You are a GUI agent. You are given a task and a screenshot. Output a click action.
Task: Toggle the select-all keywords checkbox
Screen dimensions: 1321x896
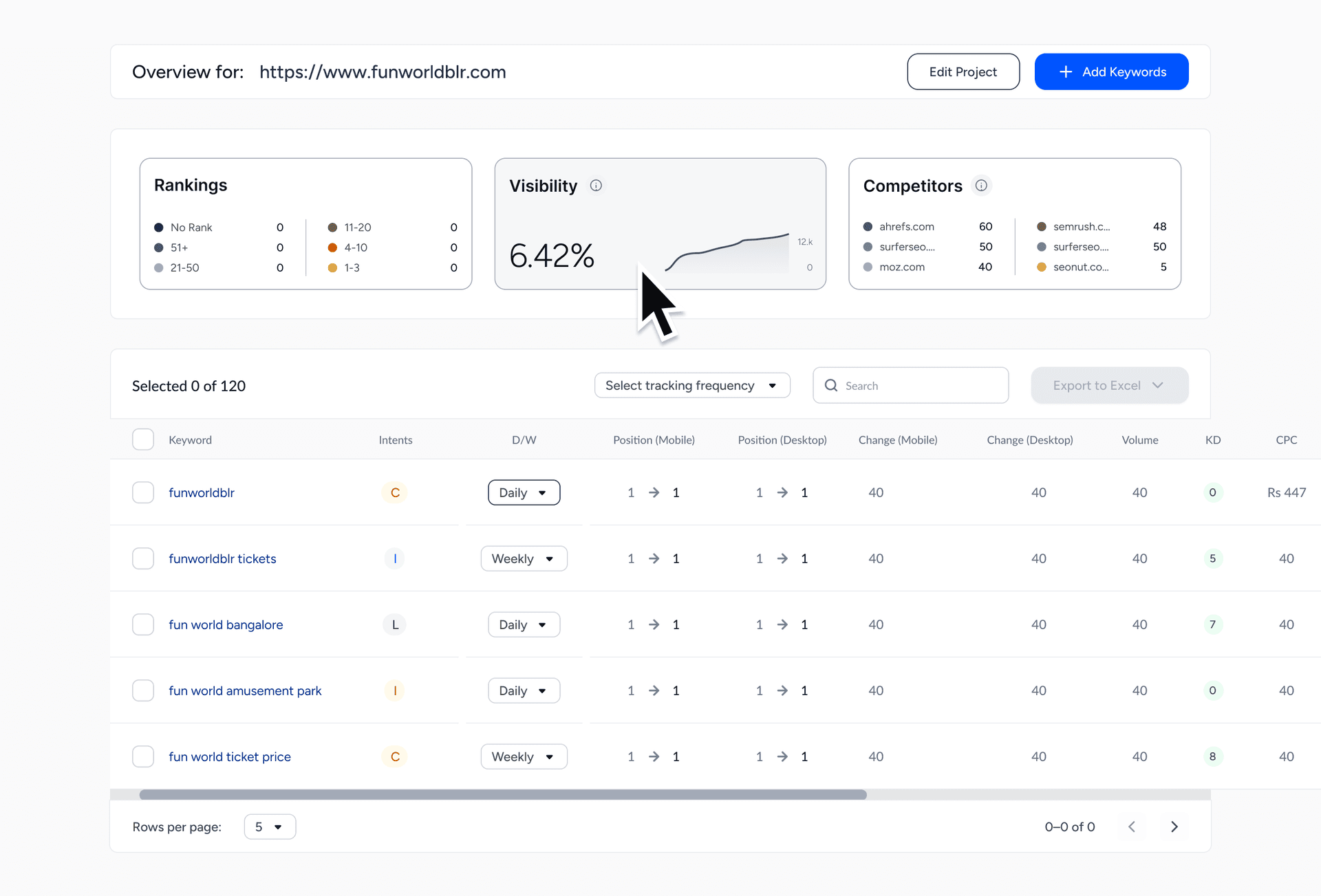click(x=143, y=439)
